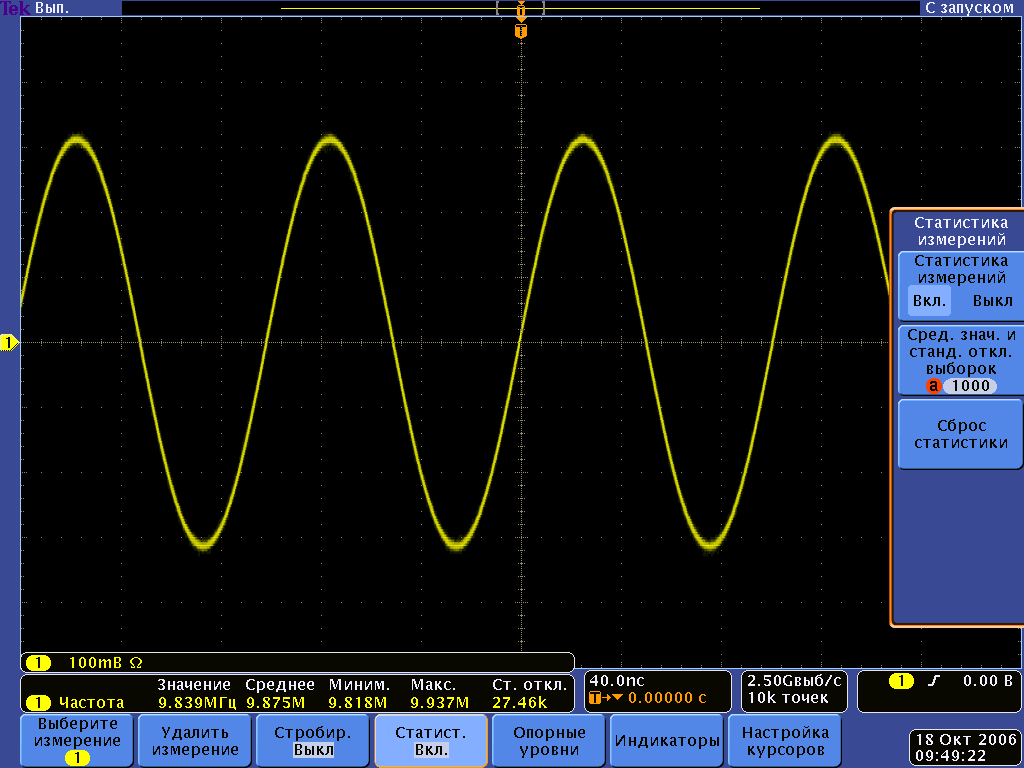Click the red multipurpose knob 'a' icon
This screenshot has width=1024, height=768.
(x=934, y=386)
